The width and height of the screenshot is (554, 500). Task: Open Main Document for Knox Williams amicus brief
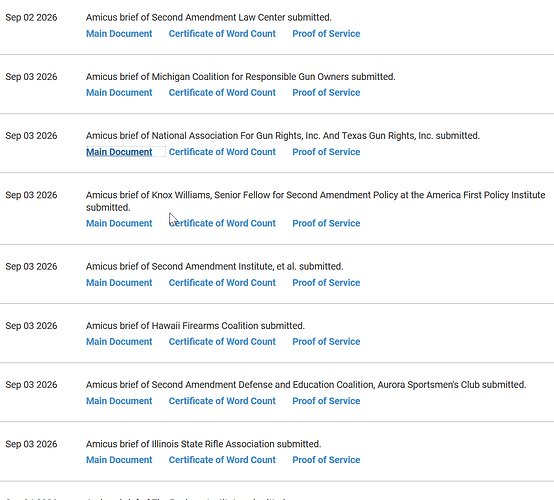(119, 223)
